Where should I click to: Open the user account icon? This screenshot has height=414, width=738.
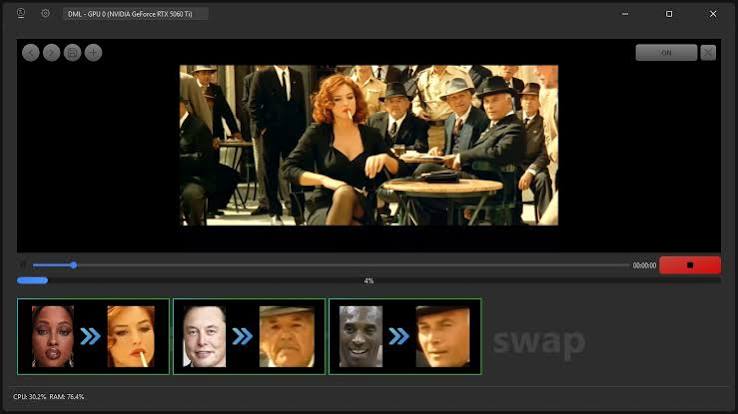21,14
